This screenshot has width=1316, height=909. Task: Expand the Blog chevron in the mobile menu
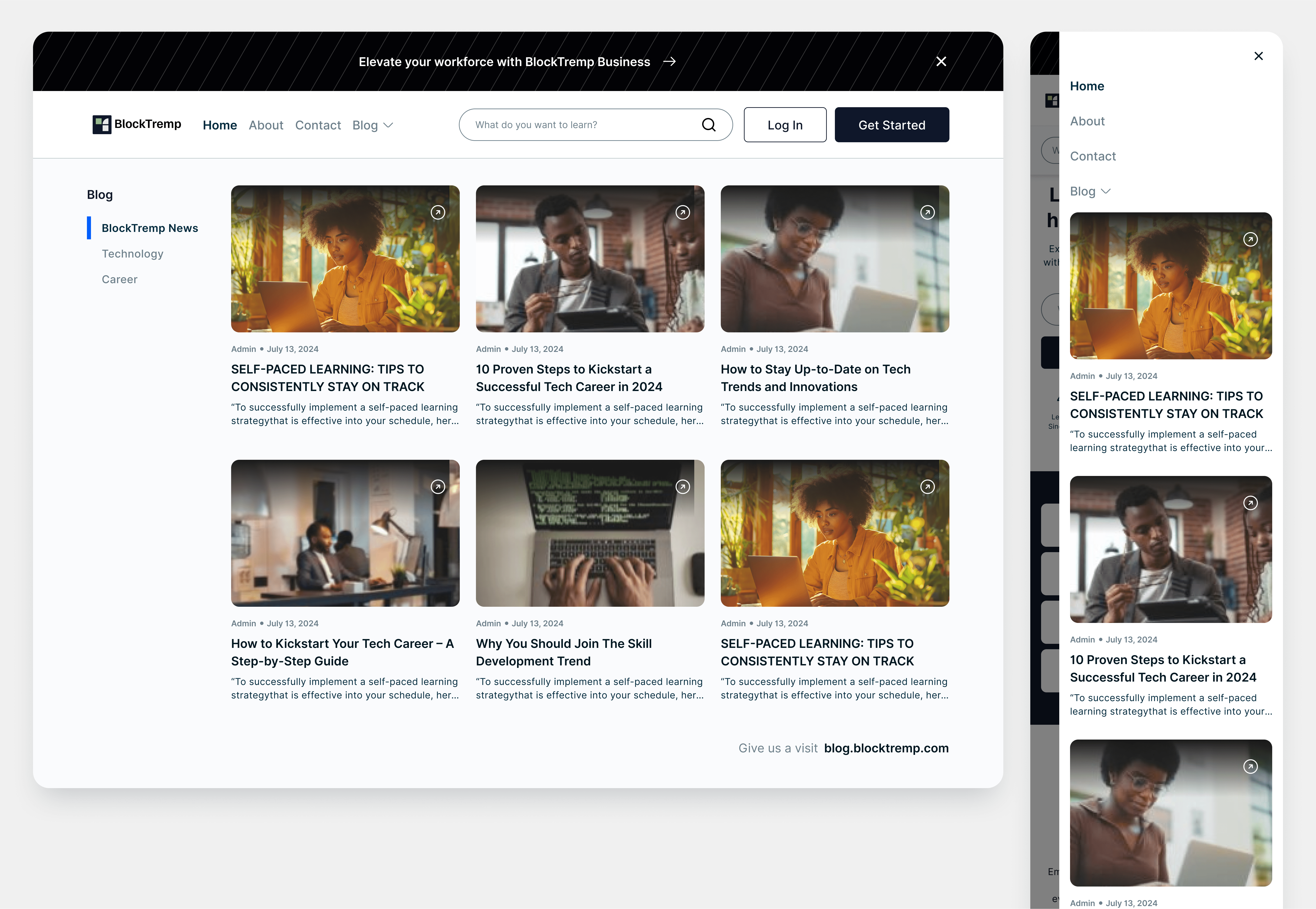(x=1106, y=191)
